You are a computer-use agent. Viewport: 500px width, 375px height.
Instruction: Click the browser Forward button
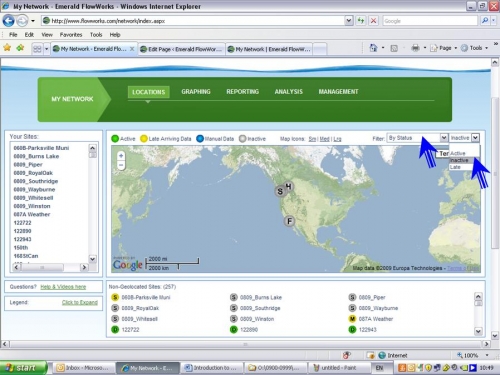[22, 21]
